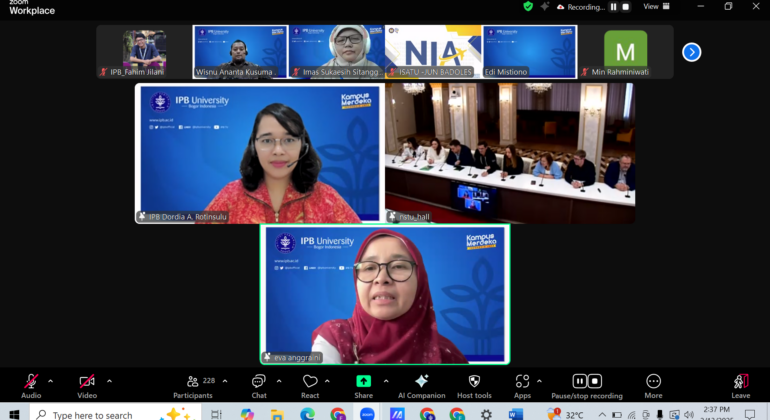The height and width of the screenshot is (420, 770).
Task: Turn on the camera with the Video button
Action: click(x=87, y=382)
